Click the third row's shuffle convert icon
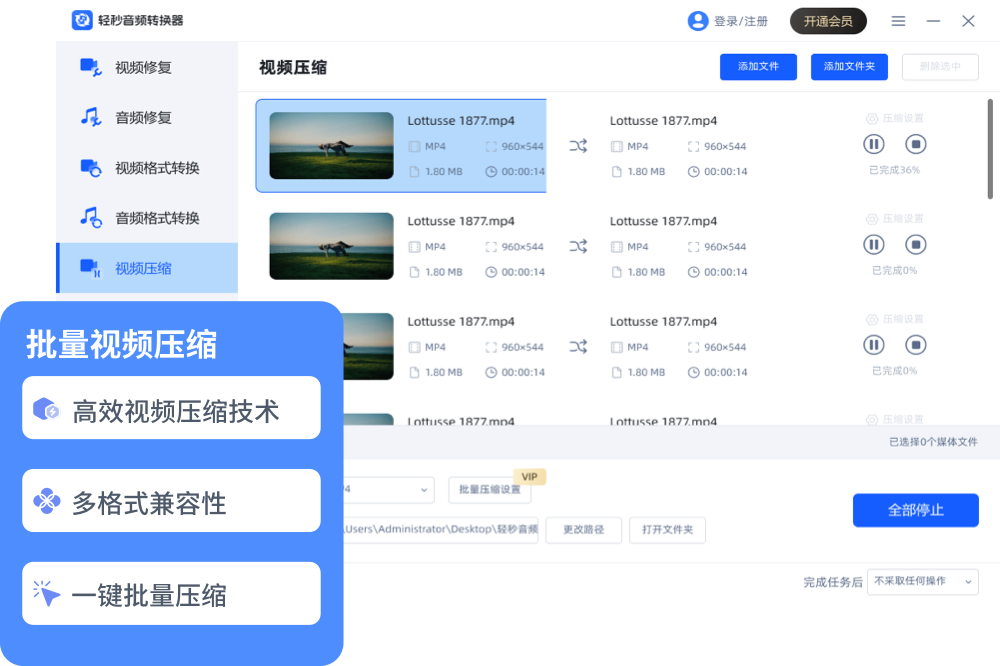The height and width of the screenshot is (666, 1000). pos(578,346)
